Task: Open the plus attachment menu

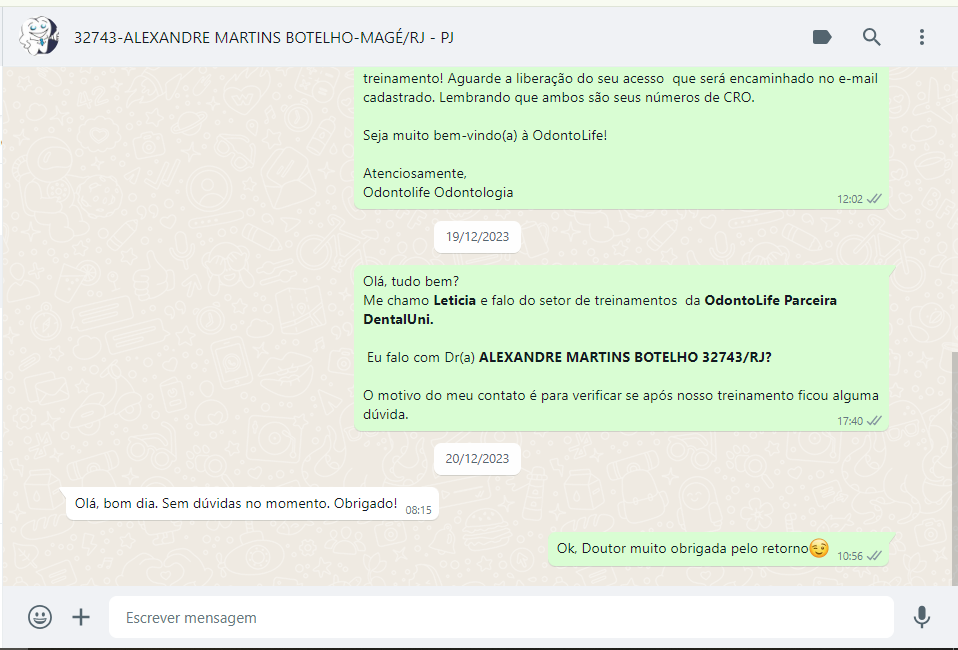Action: [81, 617]
